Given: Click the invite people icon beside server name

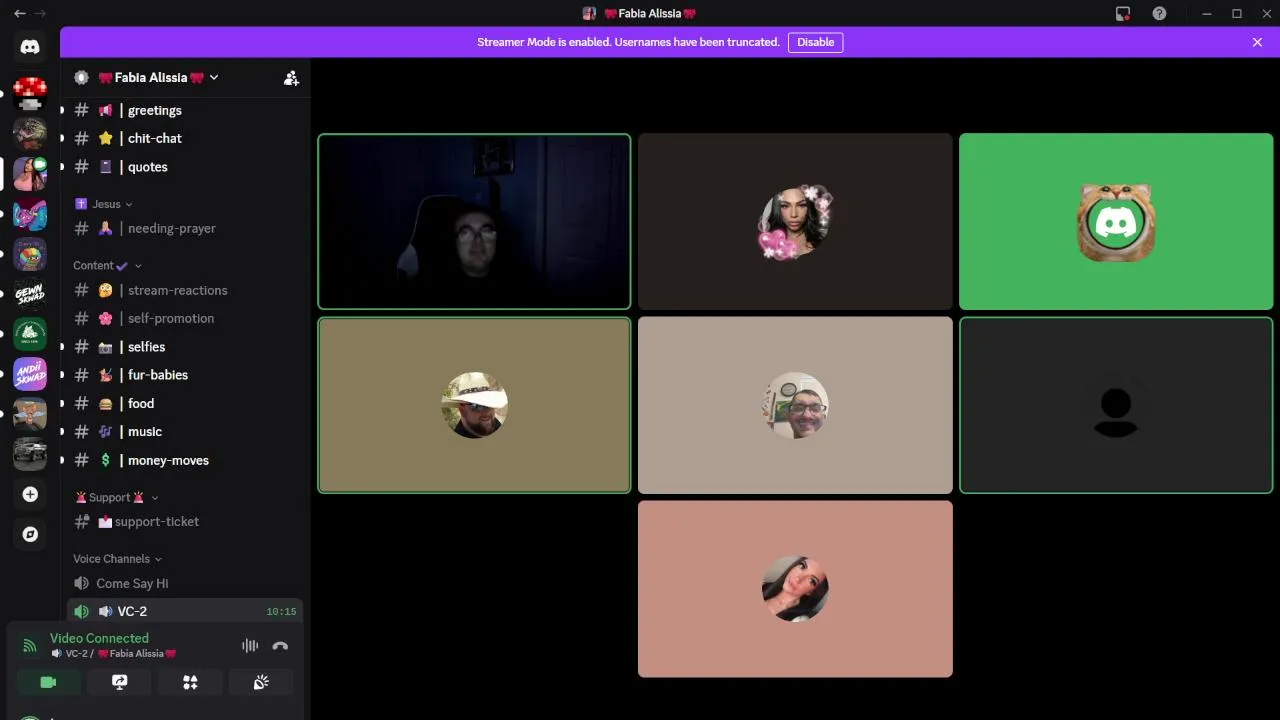Looking at the screenshot, I should point(291,78).
